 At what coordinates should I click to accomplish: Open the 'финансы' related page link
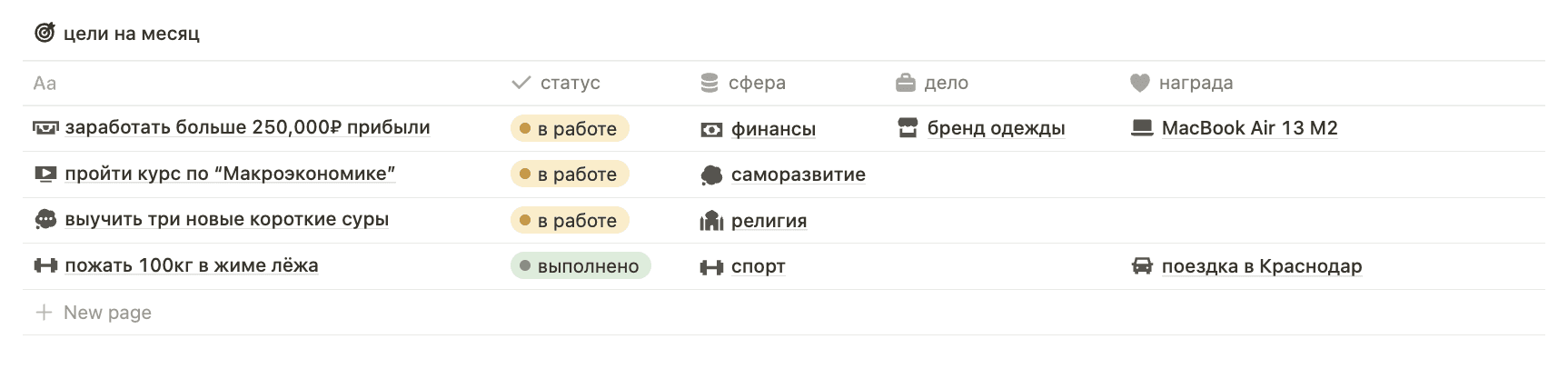coord(773,129)
